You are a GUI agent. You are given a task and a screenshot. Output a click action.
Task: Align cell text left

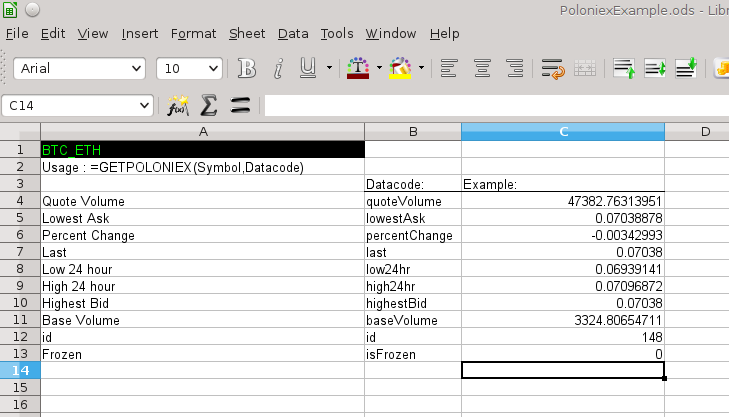449,69
